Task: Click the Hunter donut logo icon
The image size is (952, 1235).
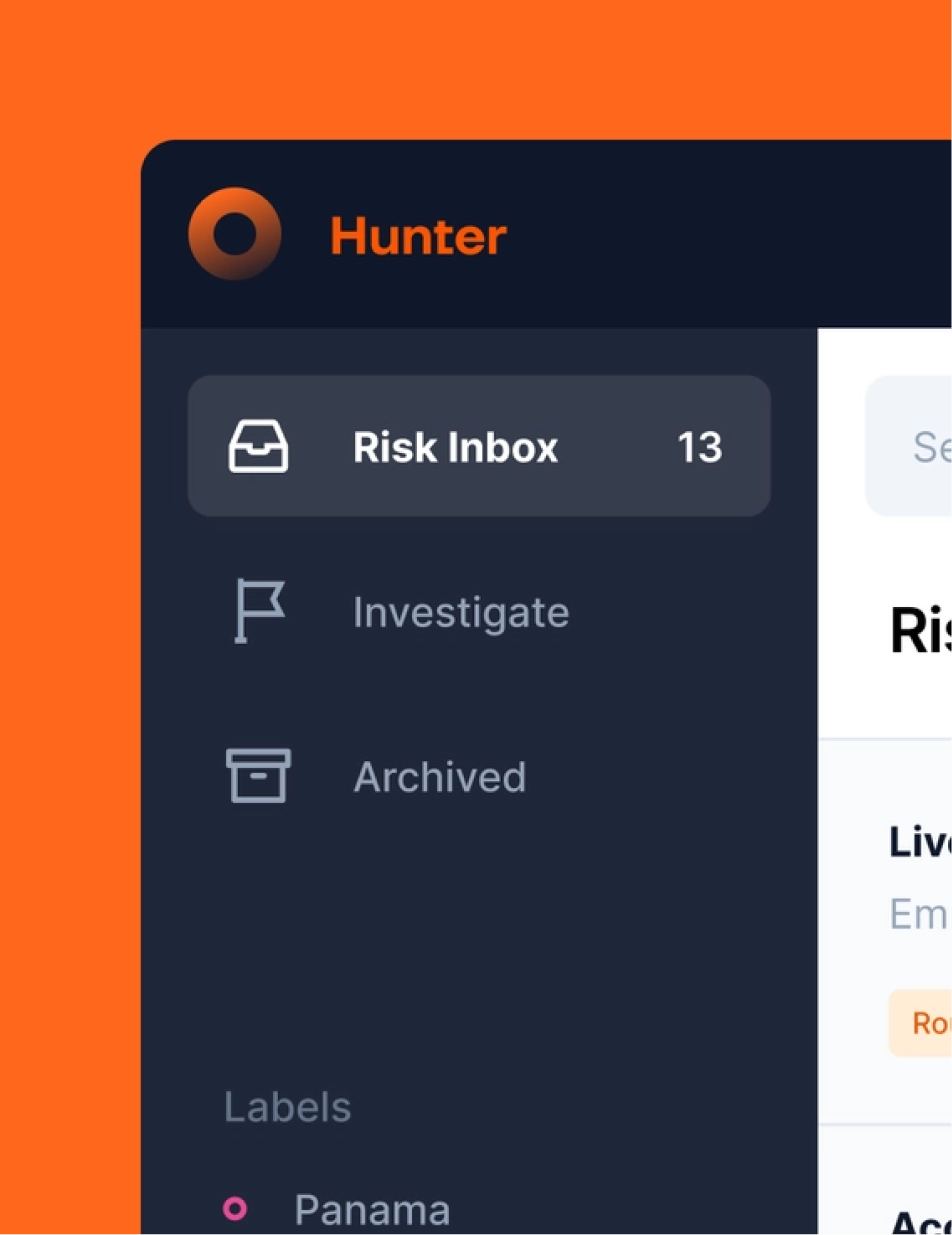Action: (x=234, y=234)
